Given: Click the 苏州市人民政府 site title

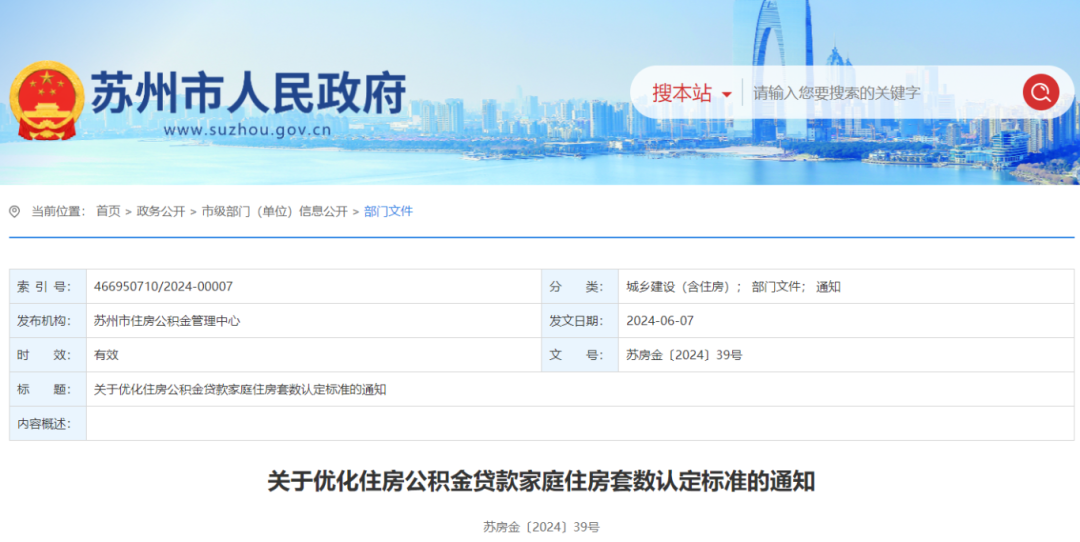Looking at the screenshot, I should pyautogui.click(x=248, y=94).
